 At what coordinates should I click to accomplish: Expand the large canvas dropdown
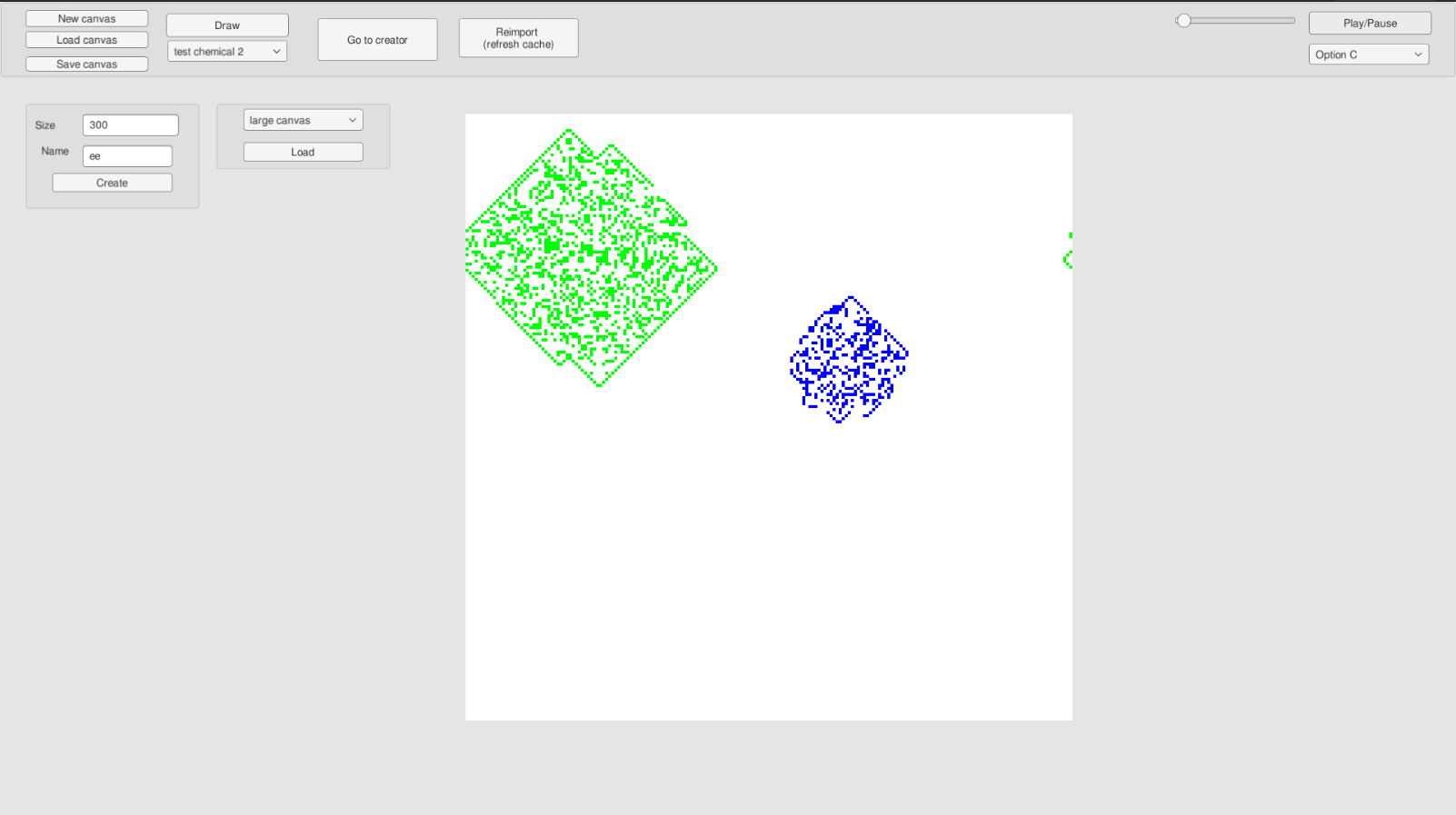[303, 120]
